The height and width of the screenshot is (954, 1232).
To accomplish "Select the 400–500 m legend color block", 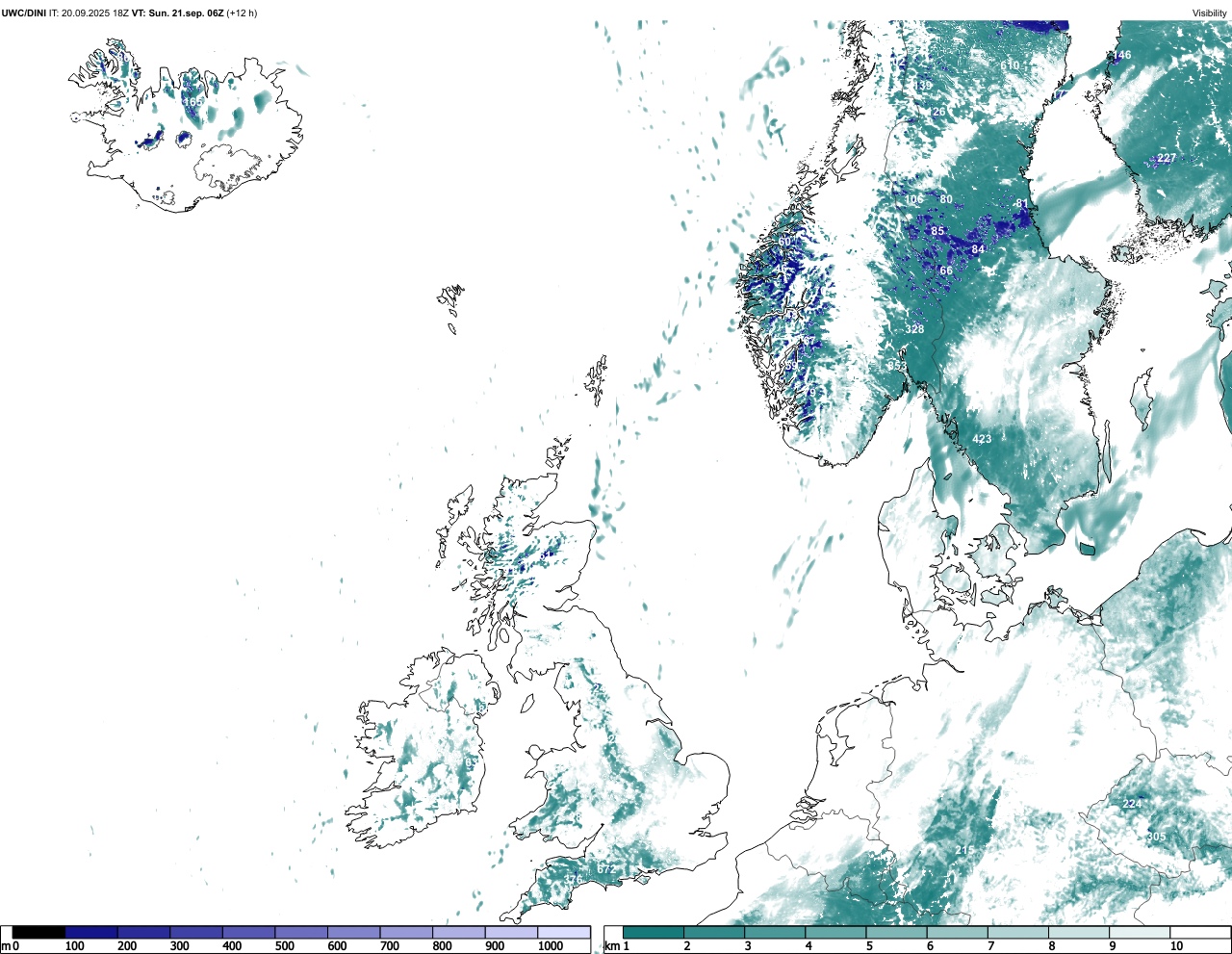I will [x=249, y=932].
